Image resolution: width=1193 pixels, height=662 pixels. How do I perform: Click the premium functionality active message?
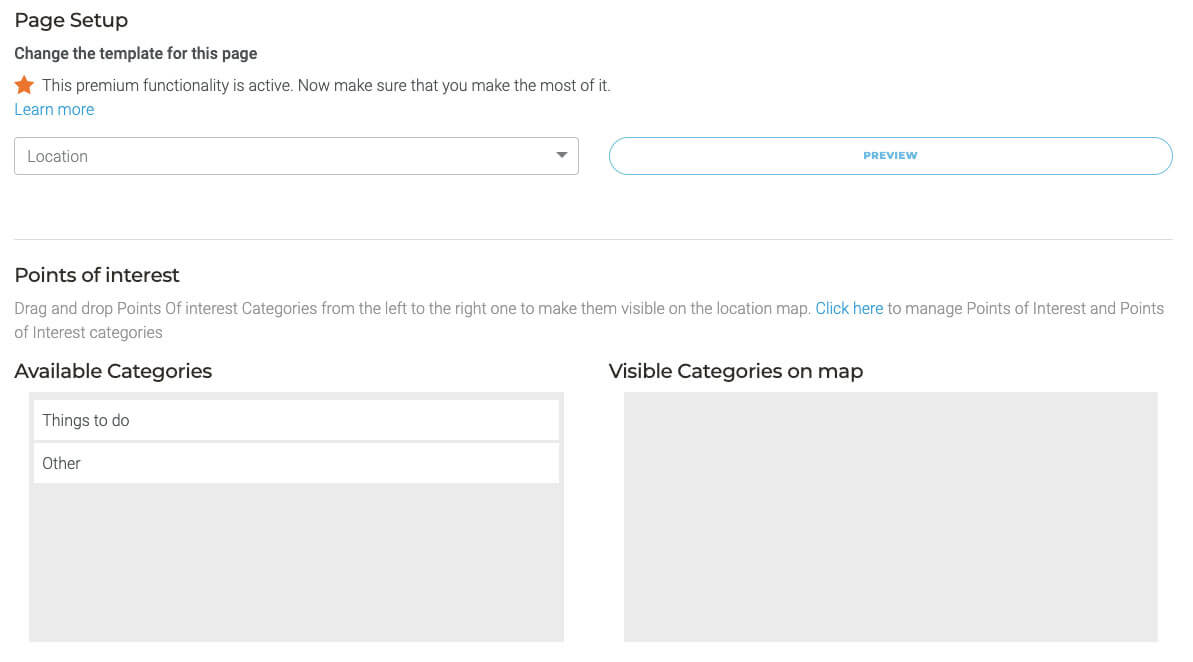[326, 86]
